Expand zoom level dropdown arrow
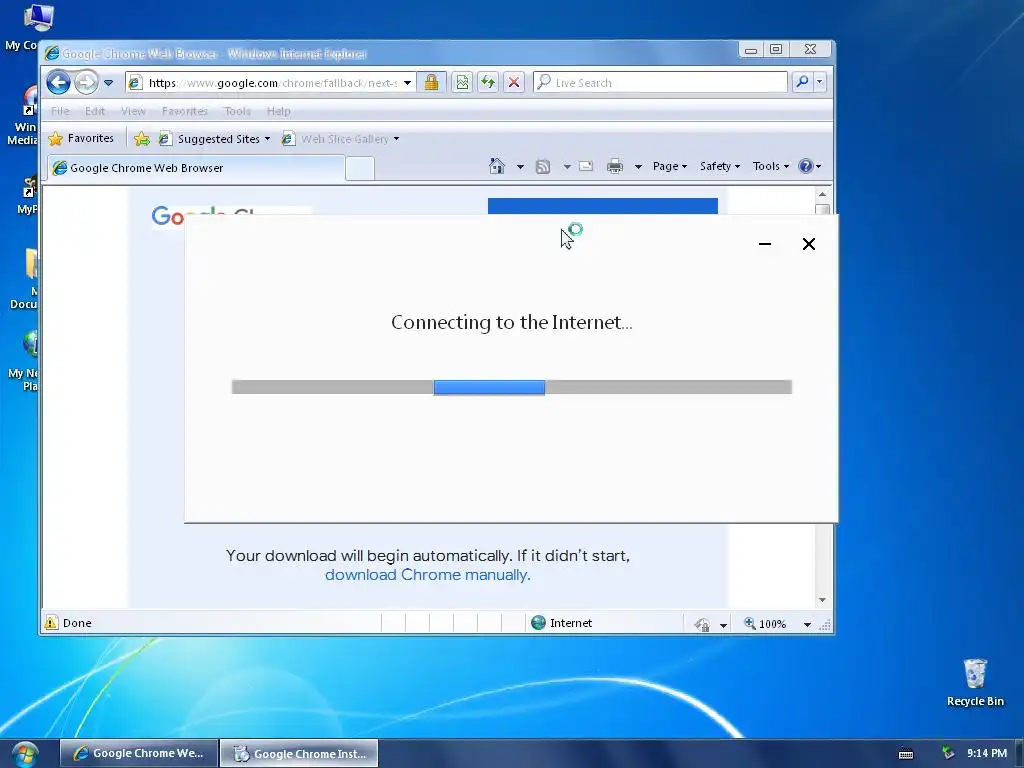This screenshot has width=1024, height=768. pos(807,624)
